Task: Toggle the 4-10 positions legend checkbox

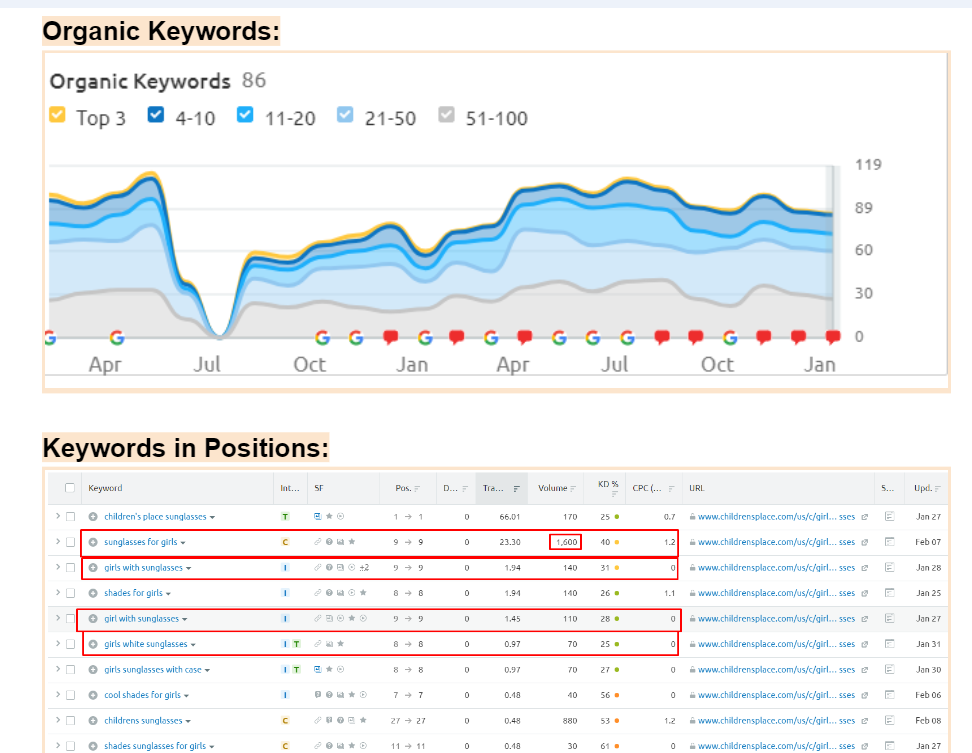Action: coord(156,115)
